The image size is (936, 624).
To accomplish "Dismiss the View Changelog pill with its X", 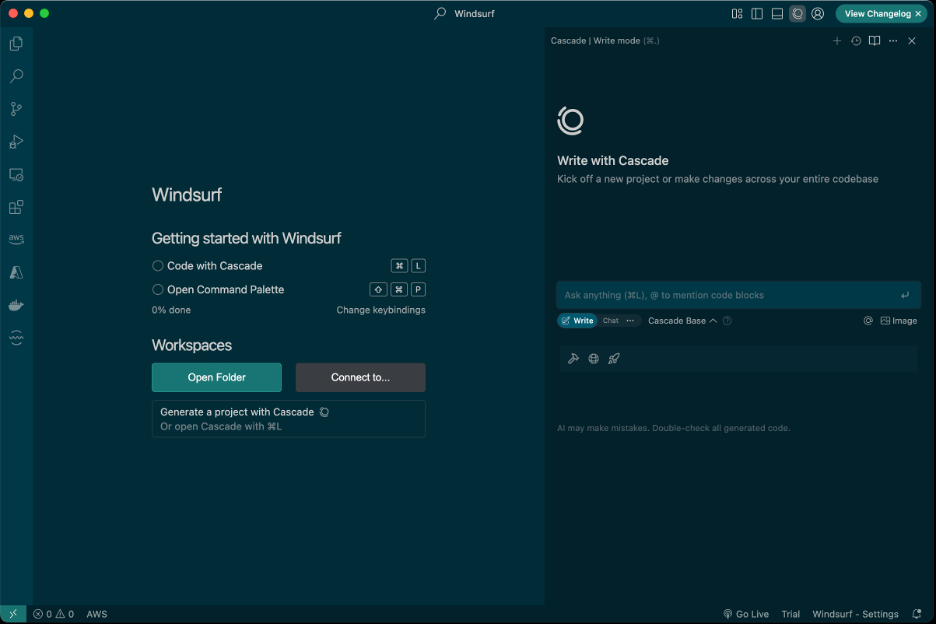I will [x=918, y=13].
